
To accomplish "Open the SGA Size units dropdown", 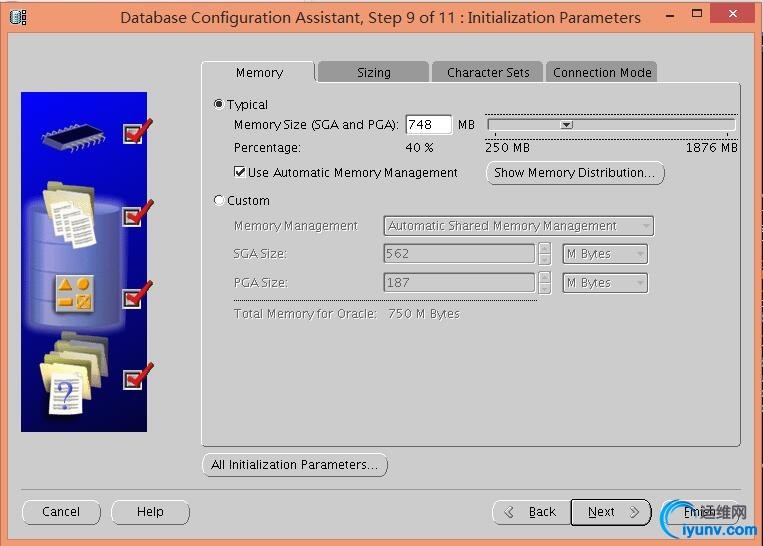I will pos(605,254).
